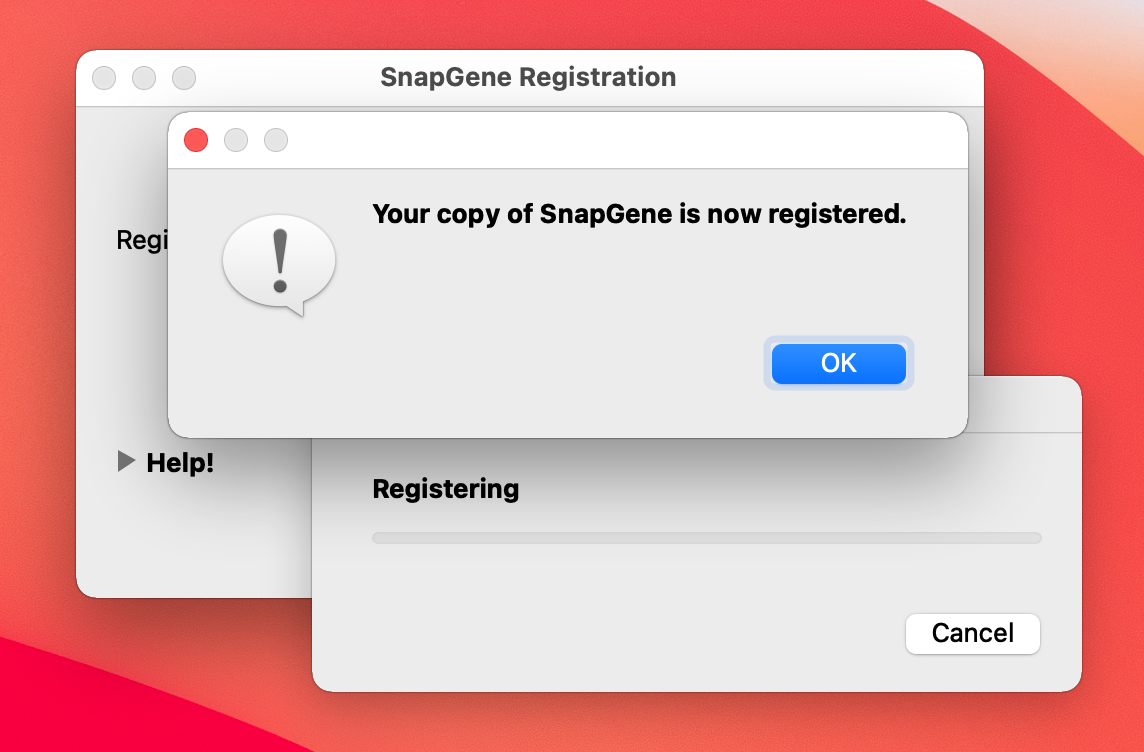1144x752 pixels.
Task: Minimize the SnapGene Registration window
Action: pyautogui.click(x=144, y=78)
